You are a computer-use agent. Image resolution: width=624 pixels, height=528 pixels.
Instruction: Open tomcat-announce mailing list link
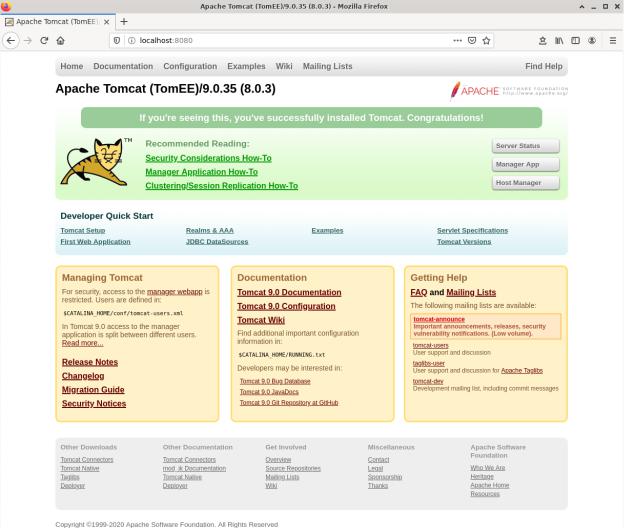tap(439, 319)
